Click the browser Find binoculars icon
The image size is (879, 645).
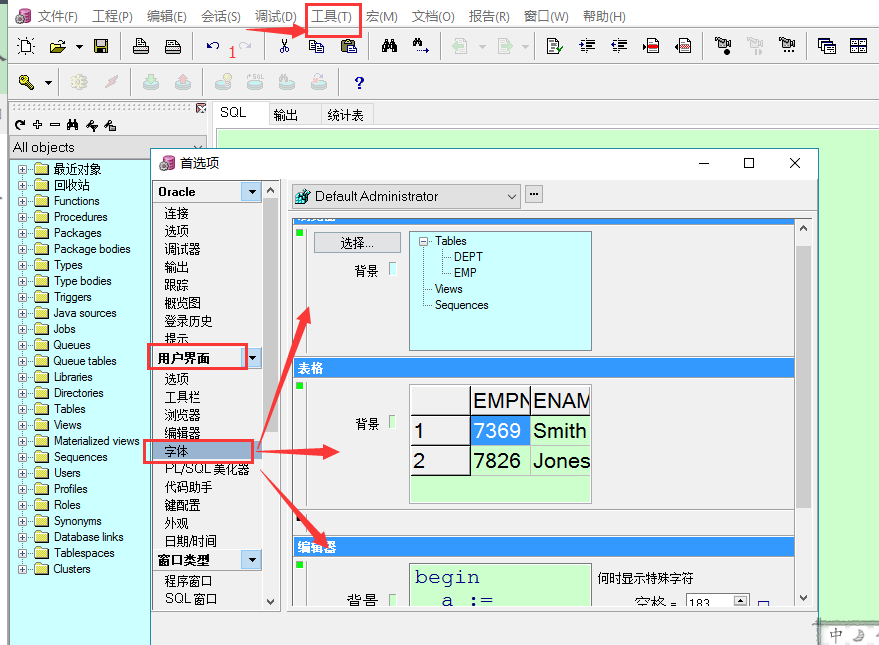tap(72, 125)
